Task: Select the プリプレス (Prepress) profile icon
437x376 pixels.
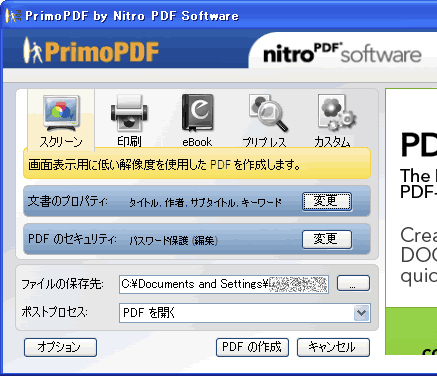Action: (269, 113)
